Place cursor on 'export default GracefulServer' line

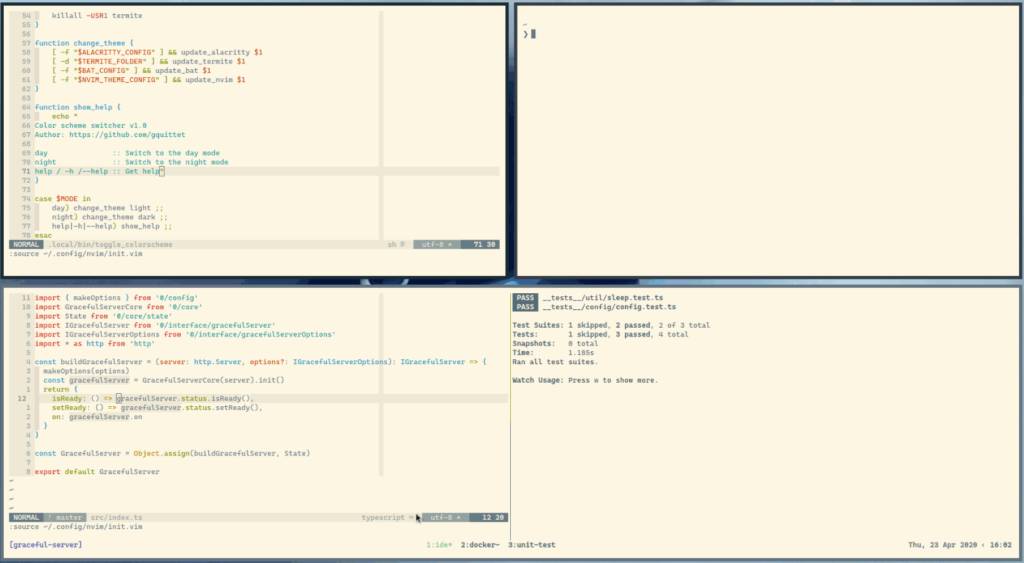(97, 471)
